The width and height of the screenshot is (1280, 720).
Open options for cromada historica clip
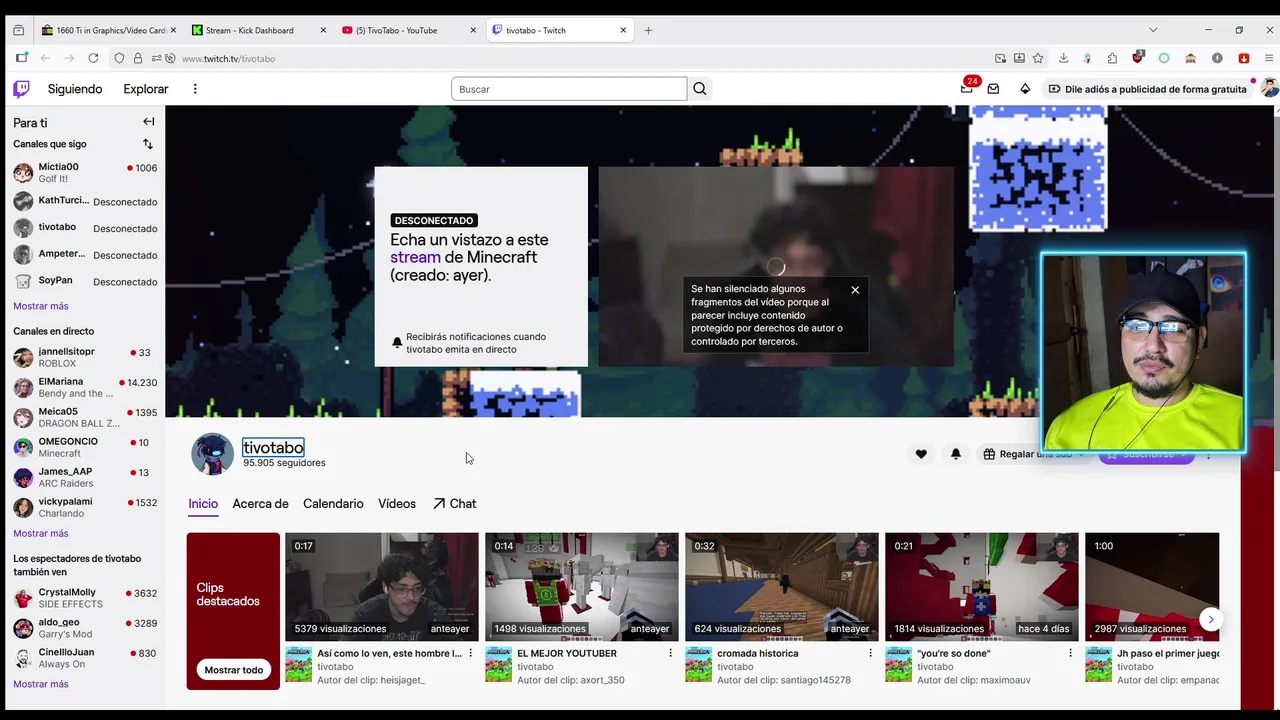[x=871, y=653]
